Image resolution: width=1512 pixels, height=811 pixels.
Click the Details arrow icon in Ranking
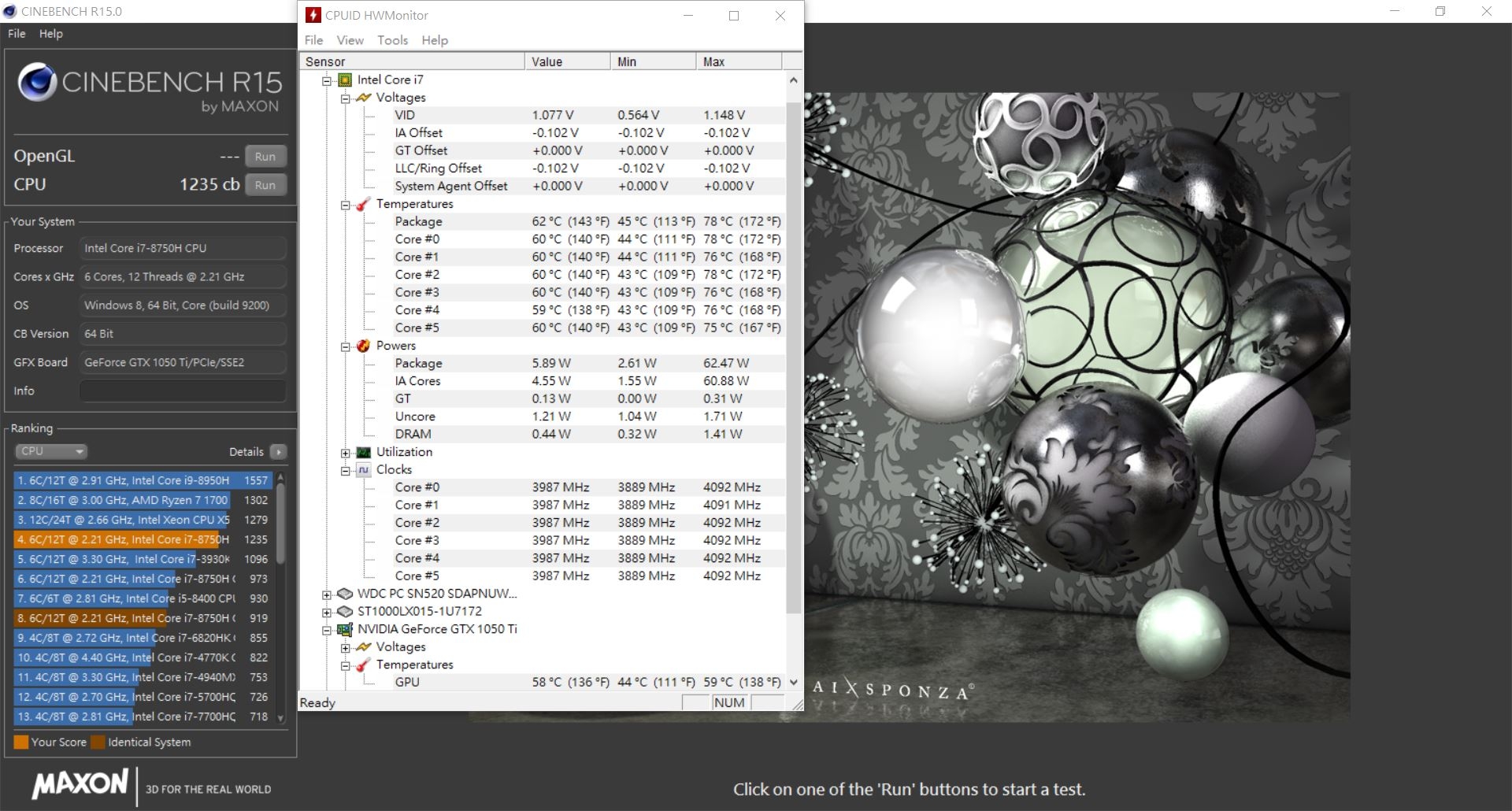coord(278,452)
